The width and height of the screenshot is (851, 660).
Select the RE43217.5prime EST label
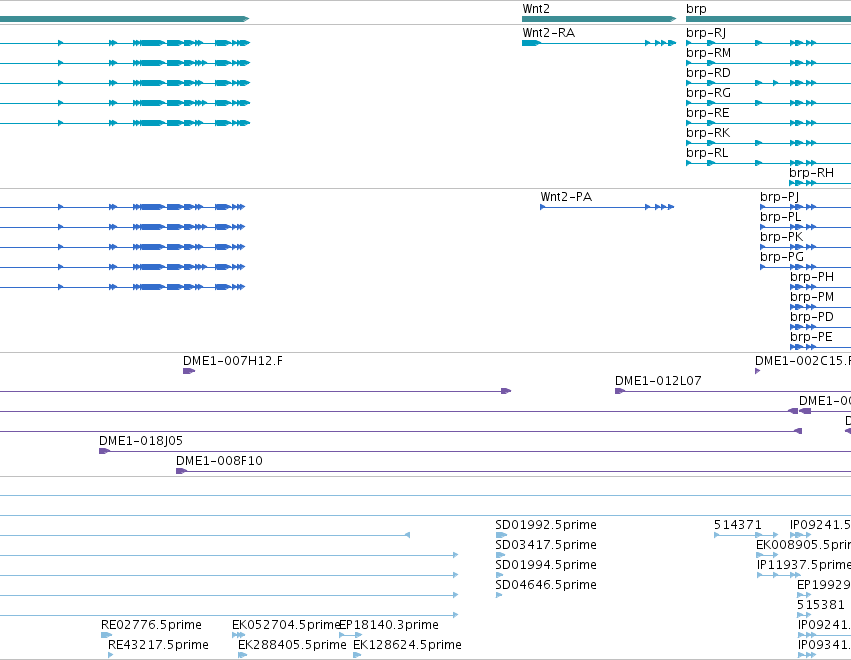tap(158, 645)
